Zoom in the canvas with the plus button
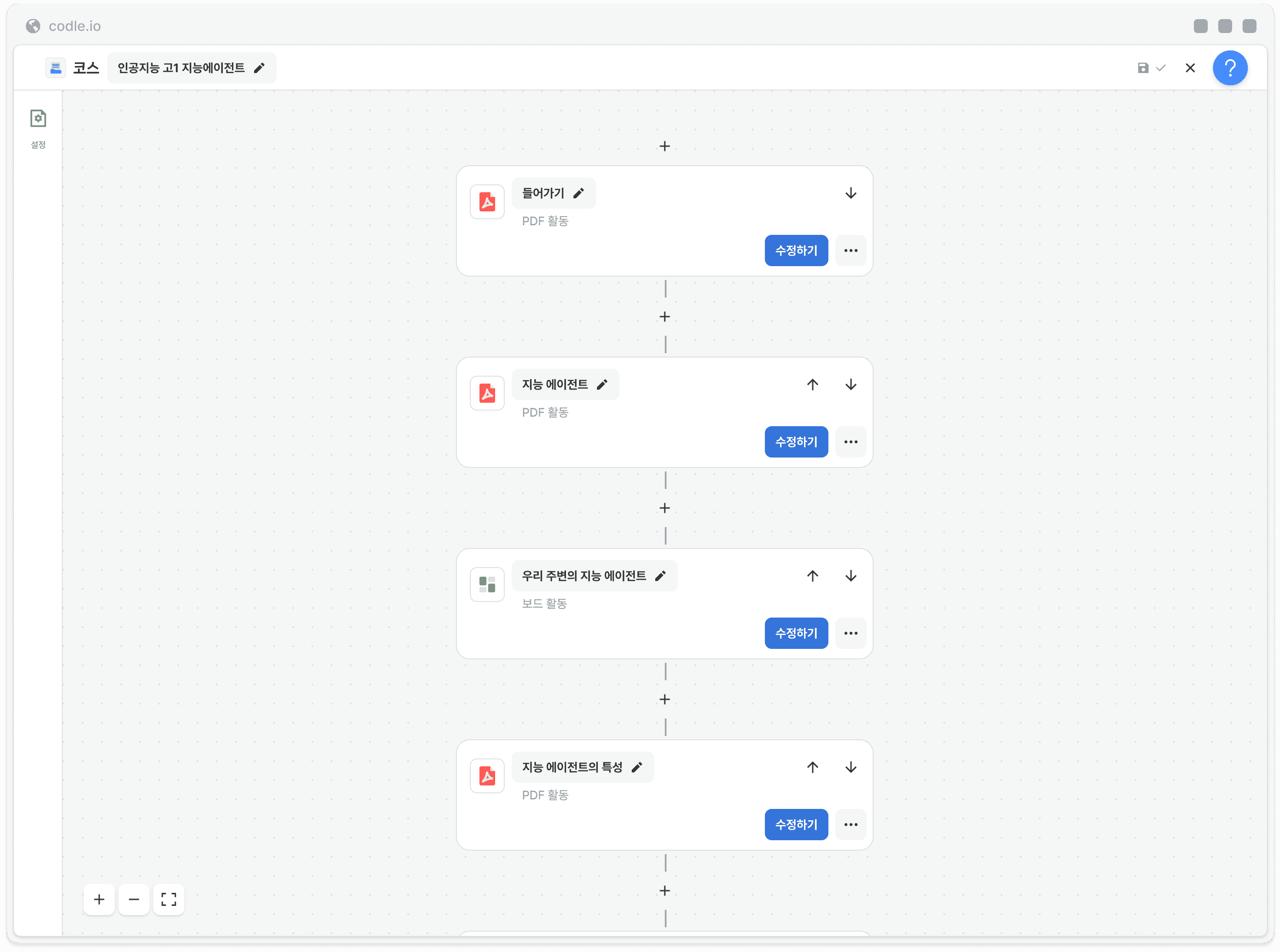 pyautogui.click(x=99, y=899)
